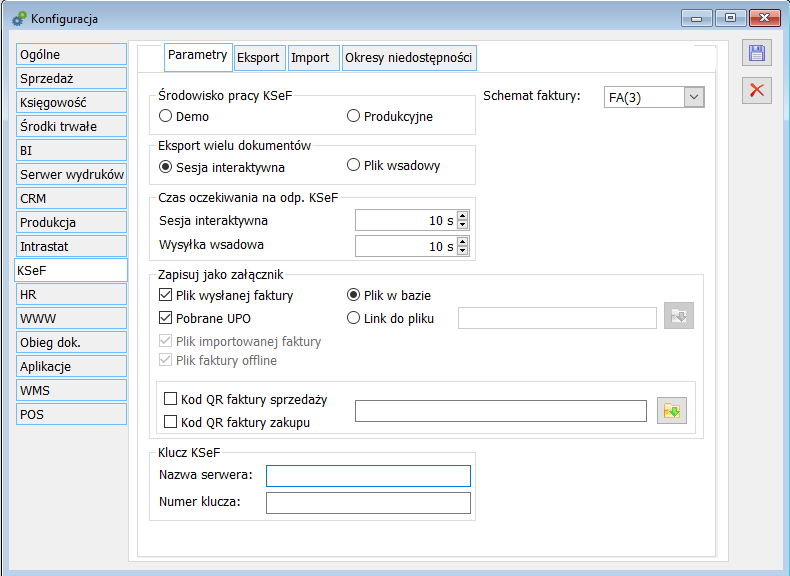This screenshot has width=790, height=576.
Task: Increase Wysyłka wsadowa wait time
Action: click(463, 242)
